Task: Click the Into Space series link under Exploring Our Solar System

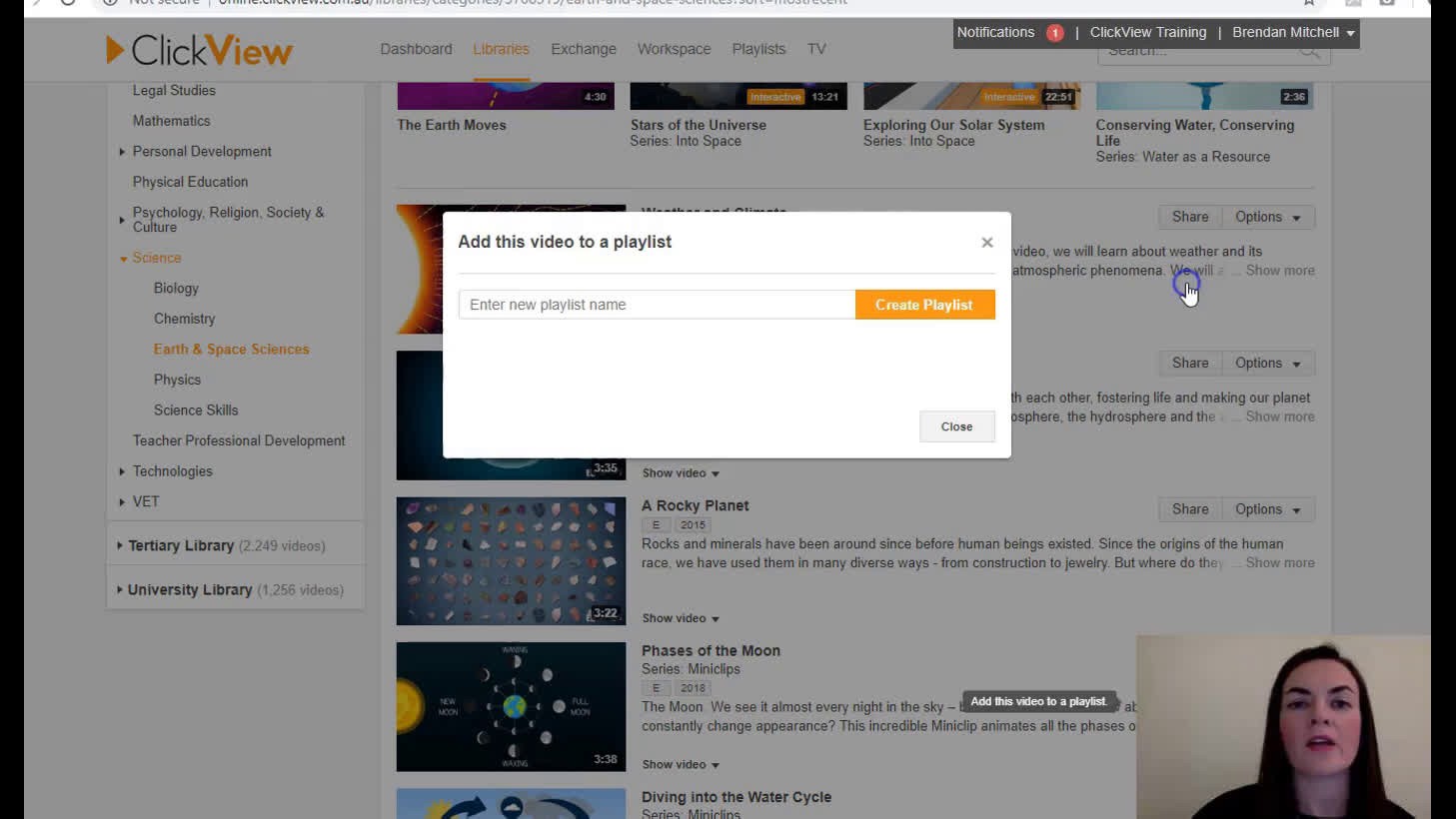Action: click(x=942, y=141)
